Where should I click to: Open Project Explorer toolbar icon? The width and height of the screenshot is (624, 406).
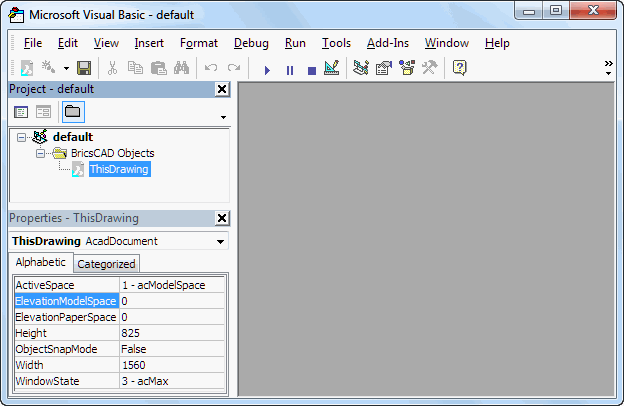tap(361, 68)
